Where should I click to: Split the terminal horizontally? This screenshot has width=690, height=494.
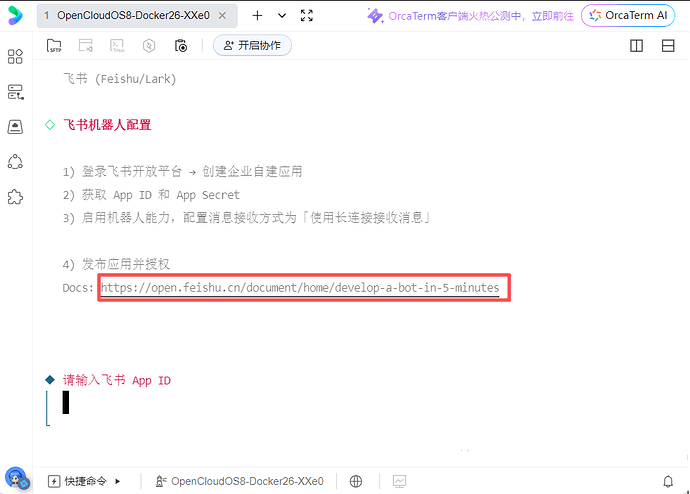668,46
